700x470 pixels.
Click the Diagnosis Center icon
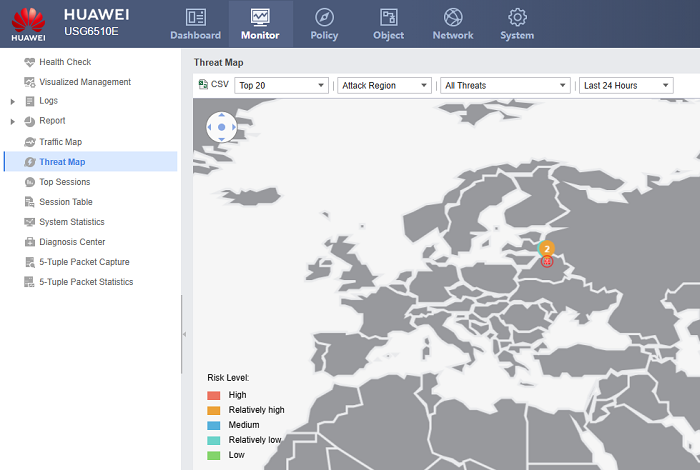pyautogui.click(x=30, y=242)
